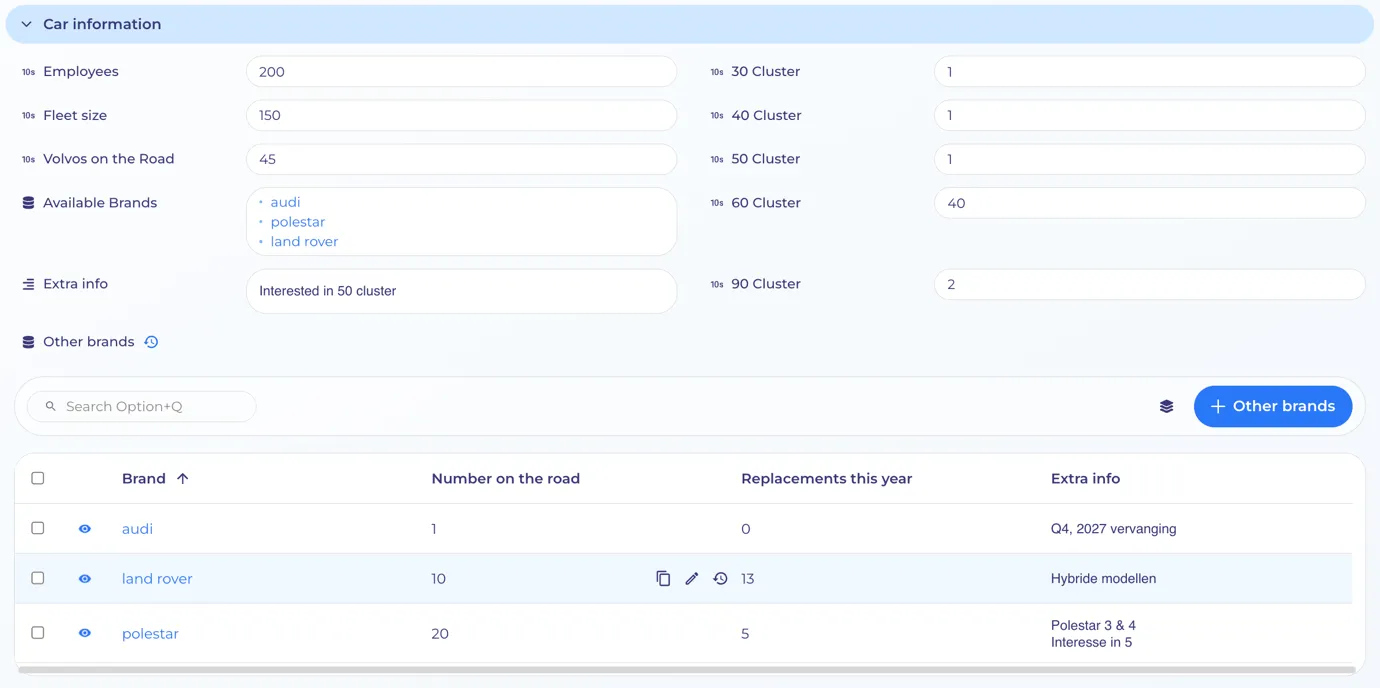
Task: View the audi row via eye icon
Action: [85, 529]
